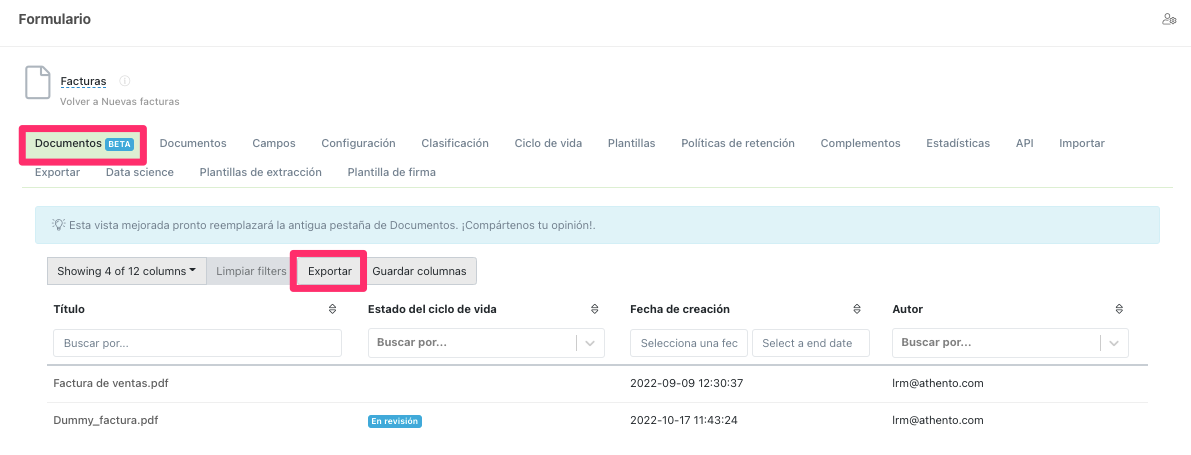The image size is (1191, 455).
Task: Sort by Fecha de creación arrows
Action: tap(857, 309)
